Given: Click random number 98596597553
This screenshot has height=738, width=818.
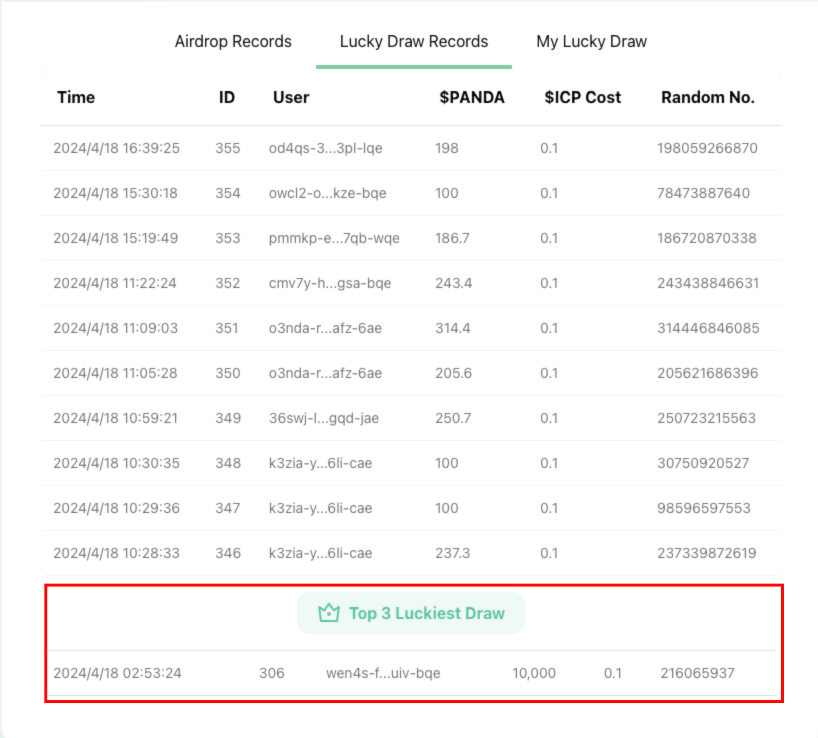Looking at the screenshot, I should [x=704, y=508].
